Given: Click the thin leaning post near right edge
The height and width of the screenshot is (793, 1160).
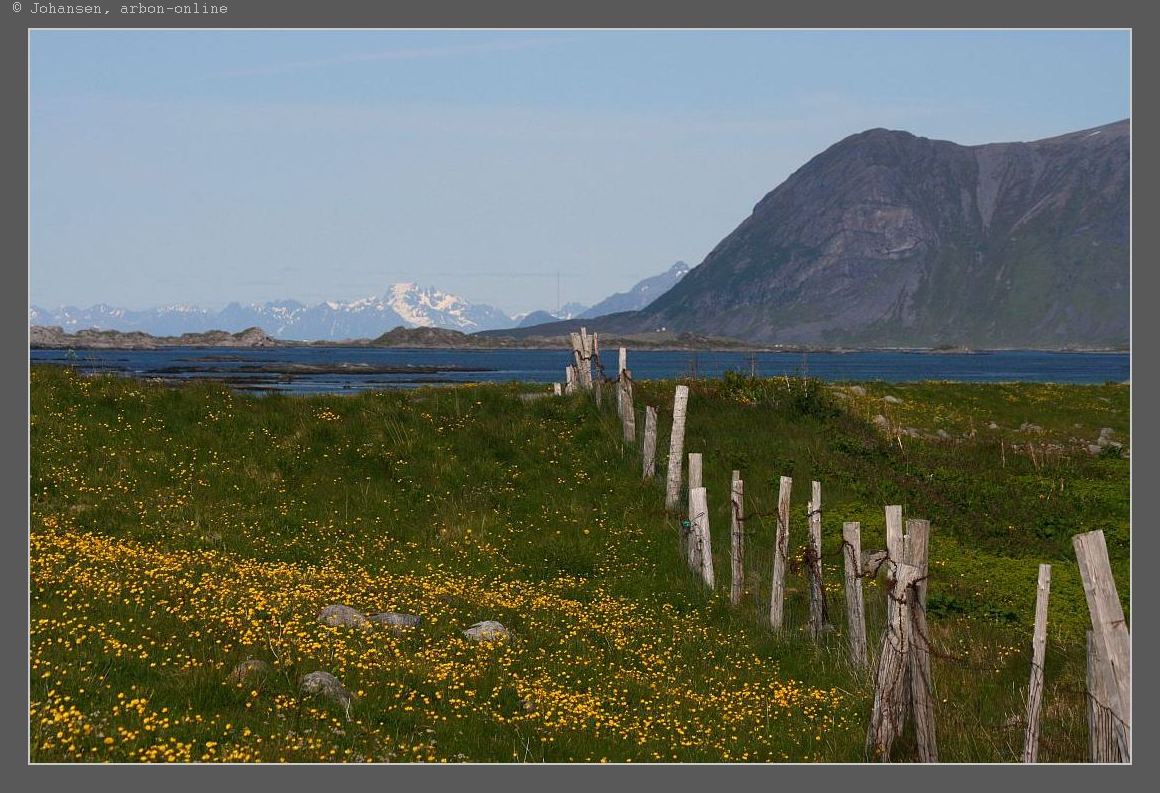Looking at the screenshot, I should tap(1036, 660).
